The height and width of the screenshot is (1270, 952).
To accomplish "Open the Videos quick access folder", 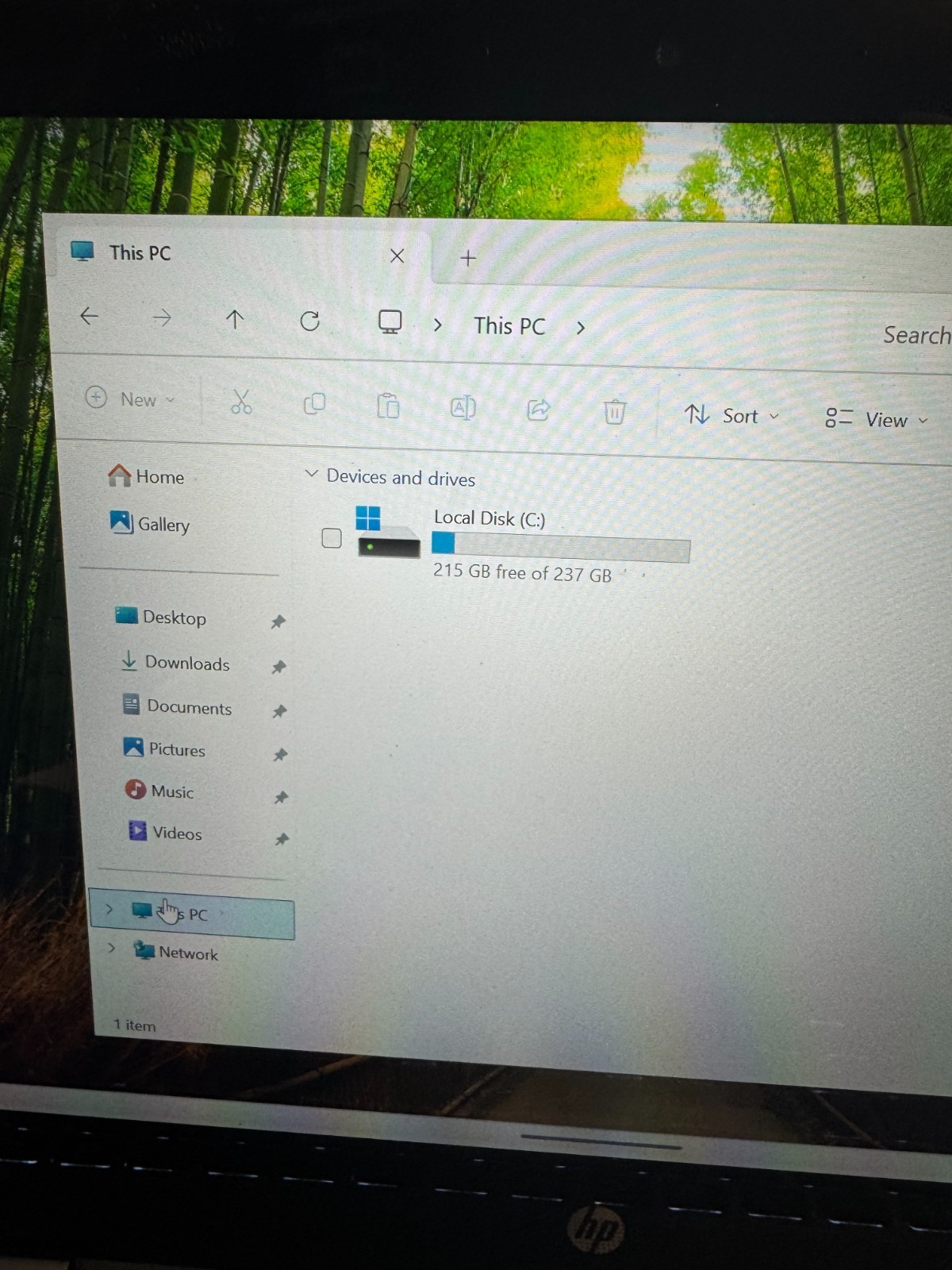I will 166,832.
